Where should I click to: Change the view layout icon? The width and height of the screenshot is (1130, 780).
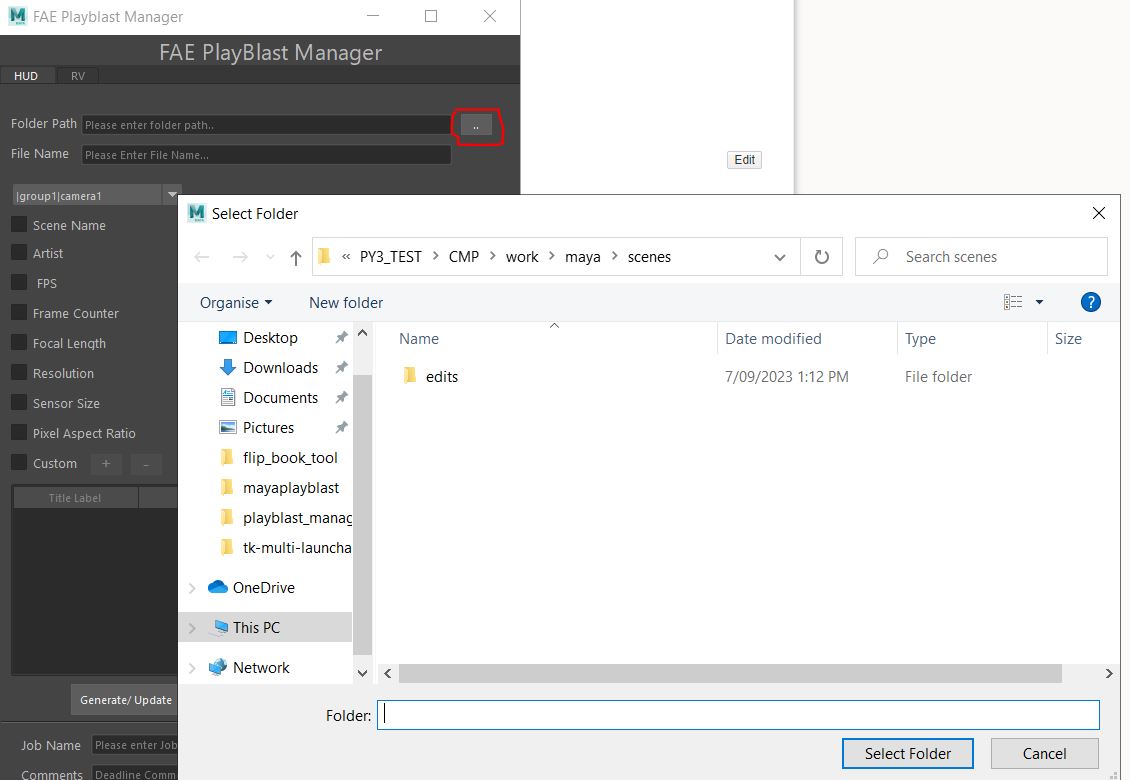tap(1013, 302)
